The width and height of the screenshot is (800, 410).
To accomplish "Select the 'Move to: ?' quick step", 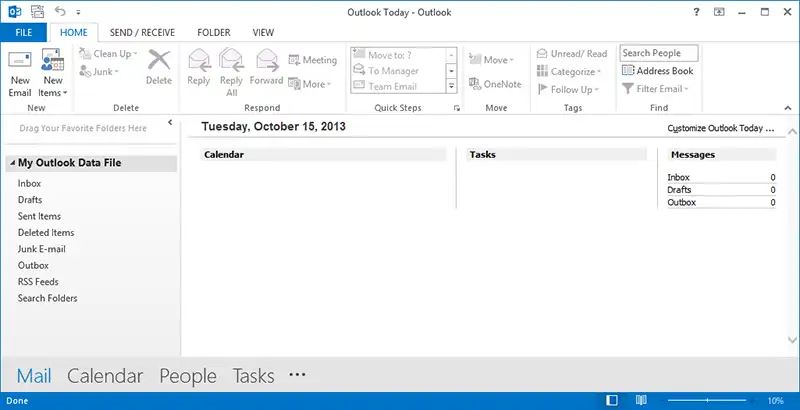I will (398, 55).
